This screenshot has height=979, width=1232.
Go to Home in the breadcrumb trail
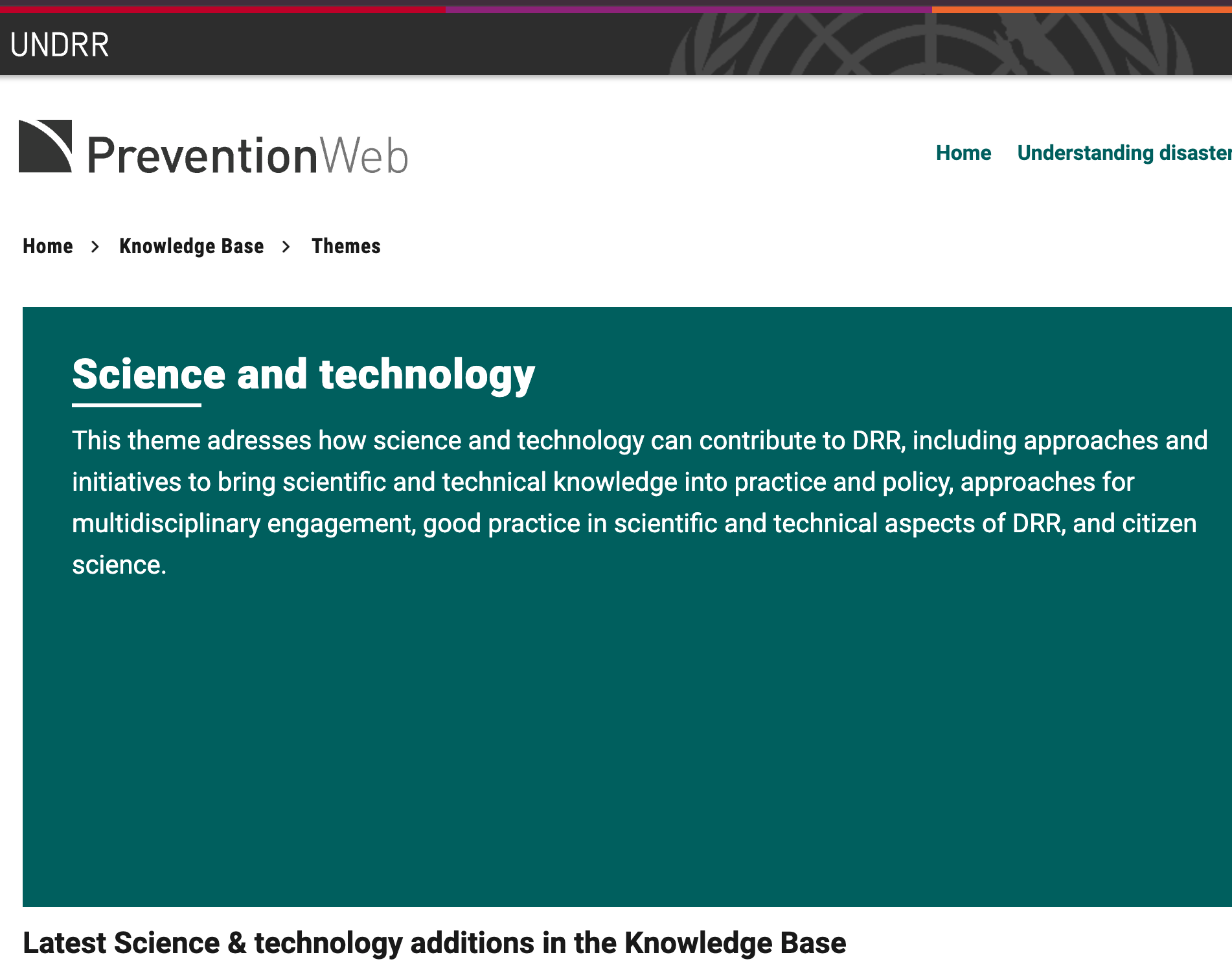point(48,246)
